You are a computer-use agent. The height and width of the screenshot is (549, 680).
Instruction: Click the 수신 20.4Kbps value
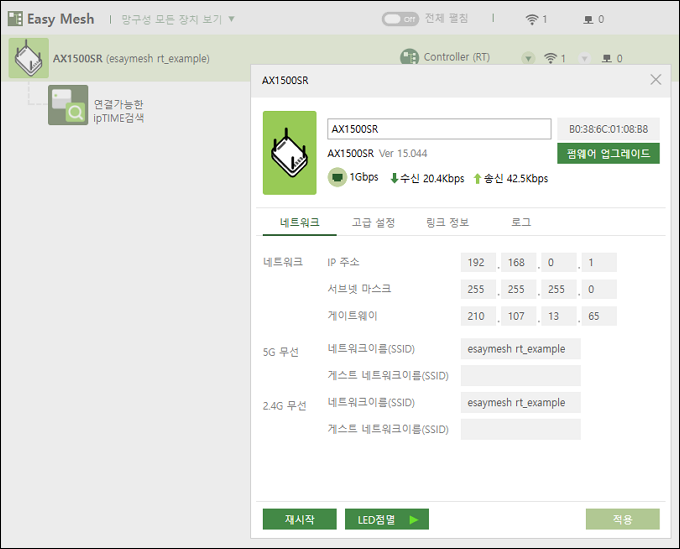point(432,178)
